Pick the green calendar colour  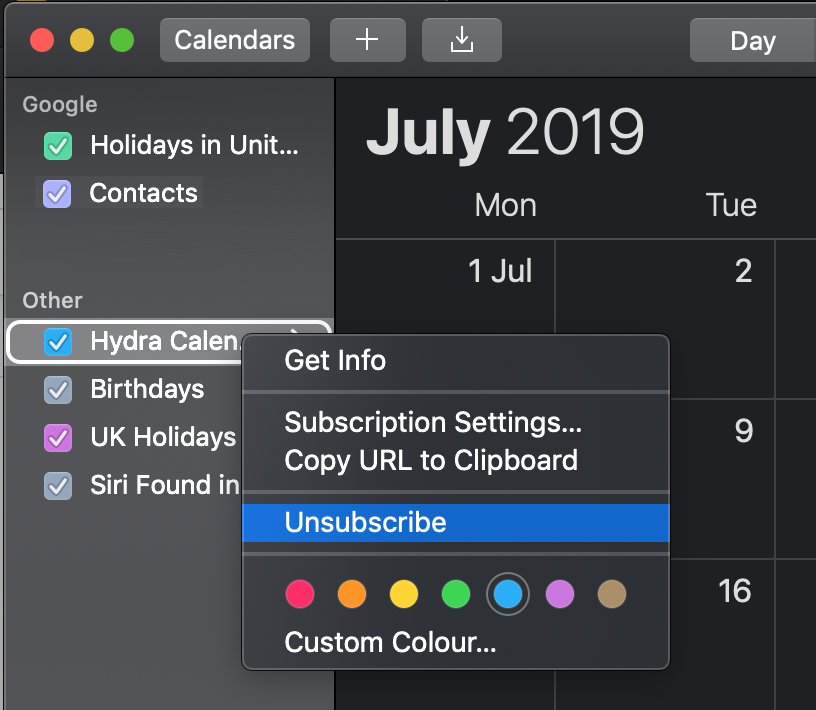(456, 594)
